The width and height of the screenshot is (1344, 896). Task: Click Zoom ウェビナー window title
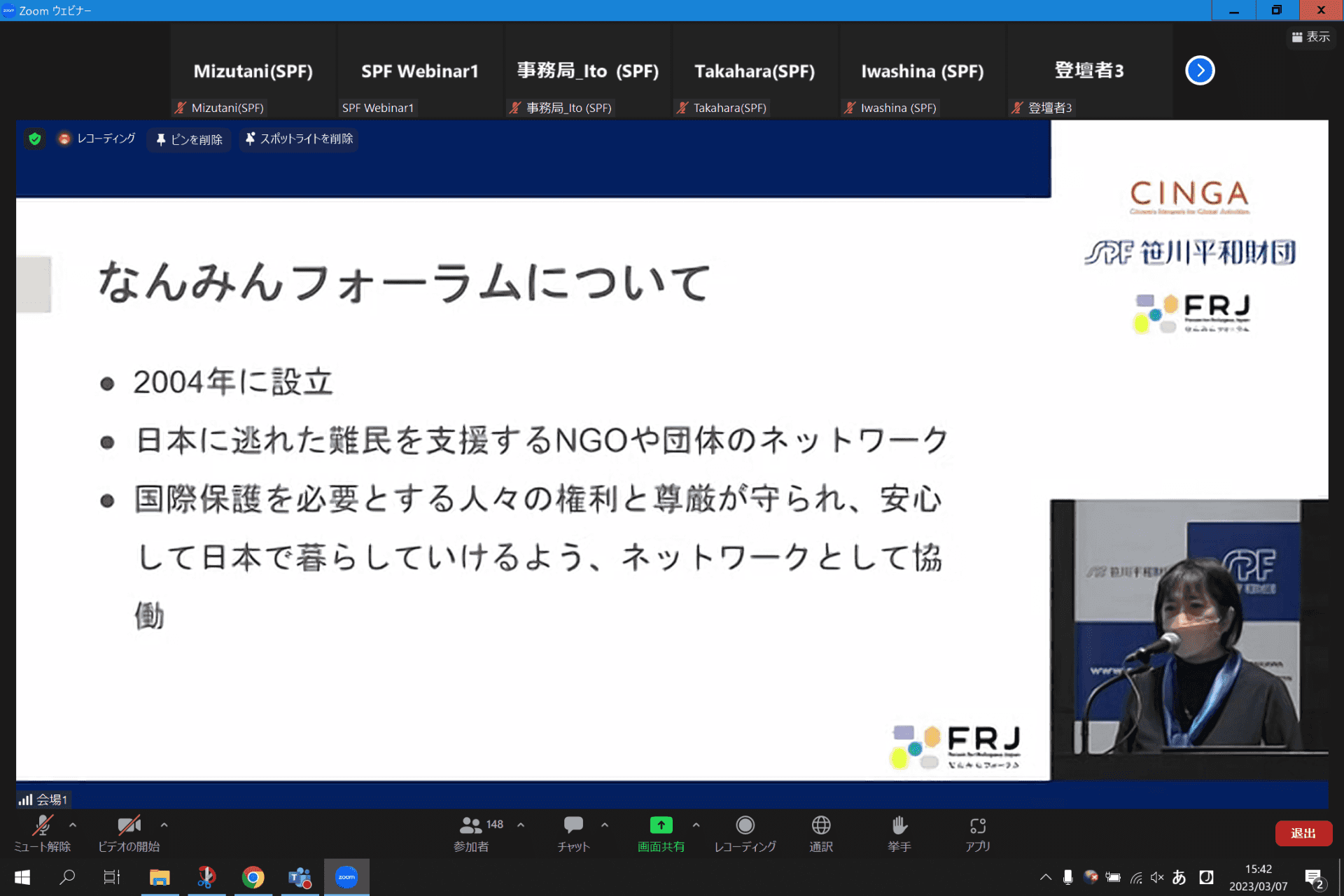[x=55, y=10]
